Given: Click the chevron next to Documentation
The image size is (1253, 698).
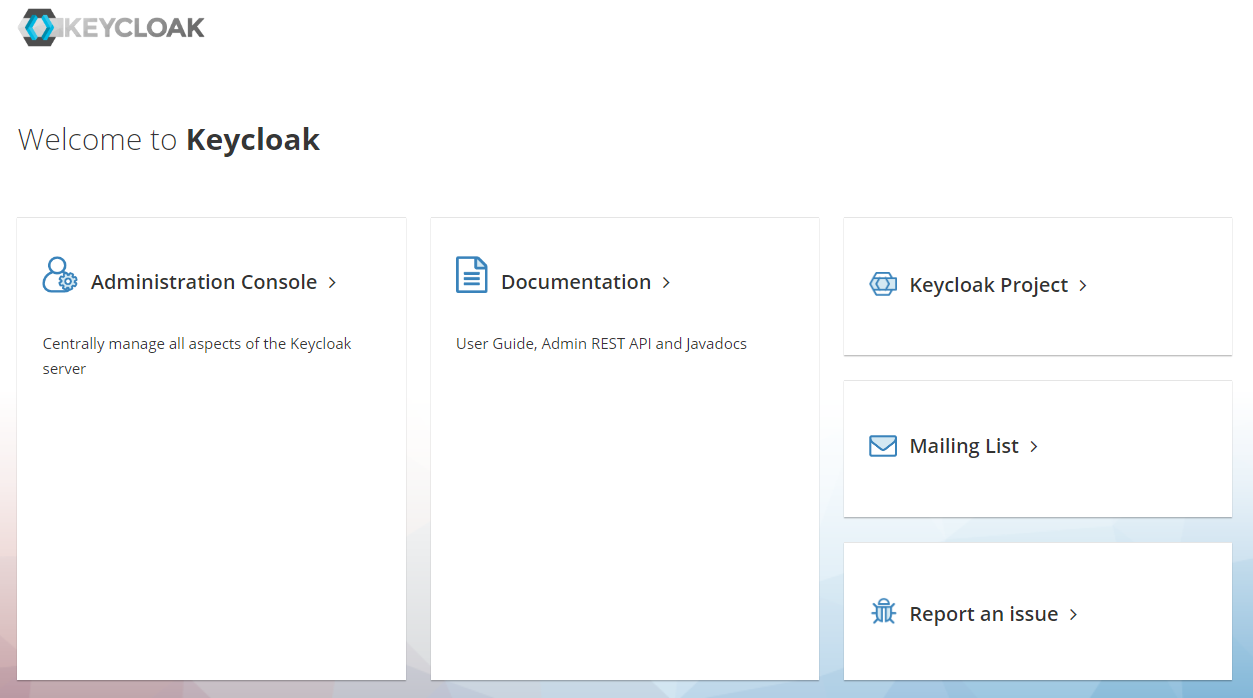Looking at the screenshot, I should (666, 282).
